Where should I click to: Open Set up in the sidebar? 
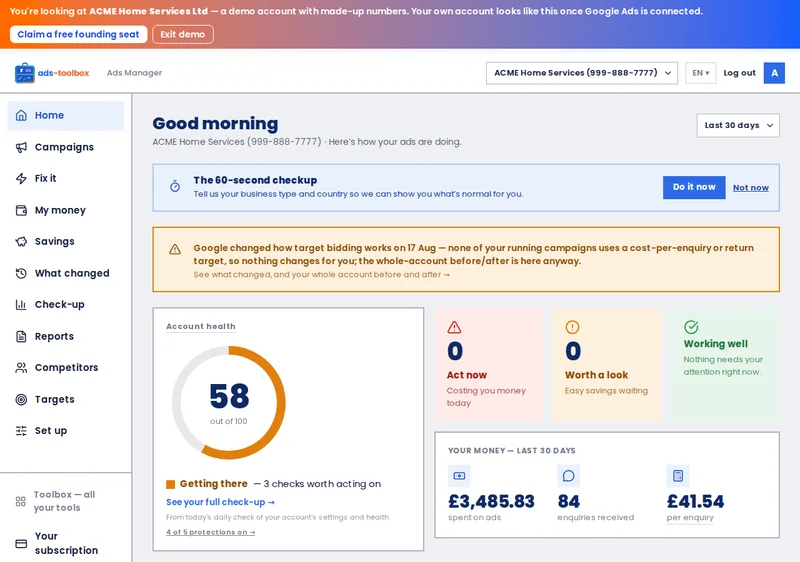tap(66, 431)
